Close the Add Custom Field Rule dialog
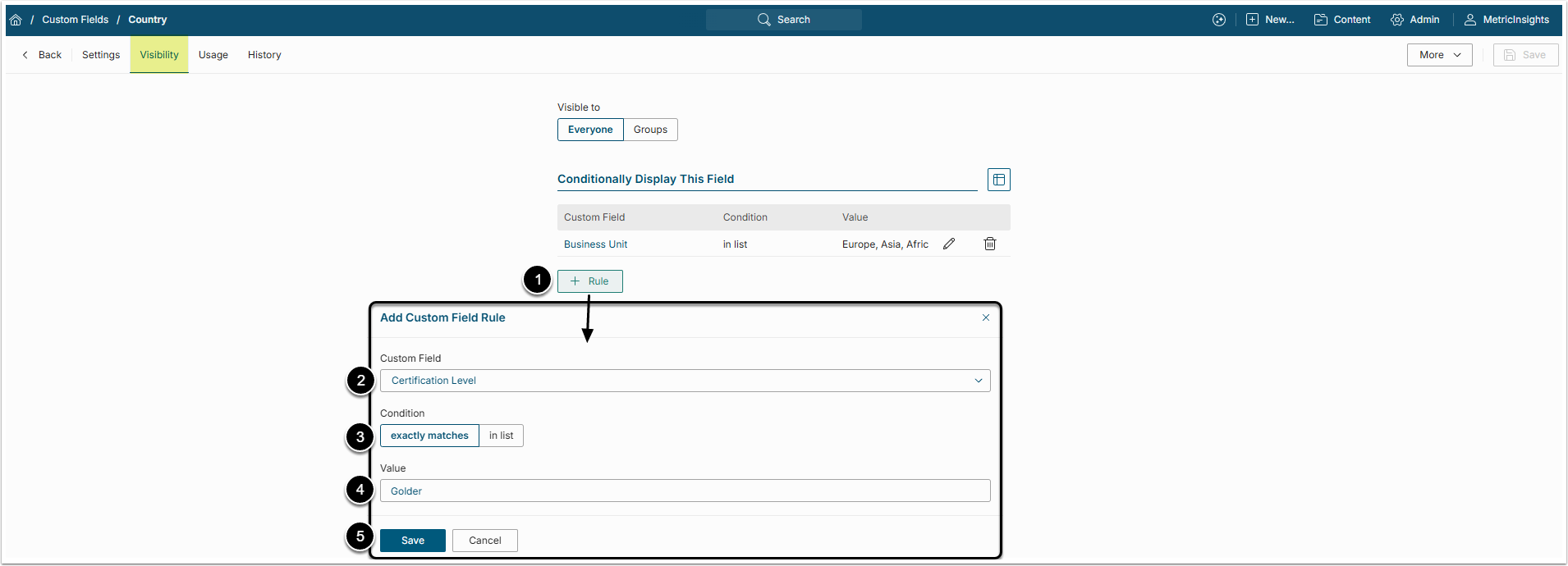 point(986,317)
